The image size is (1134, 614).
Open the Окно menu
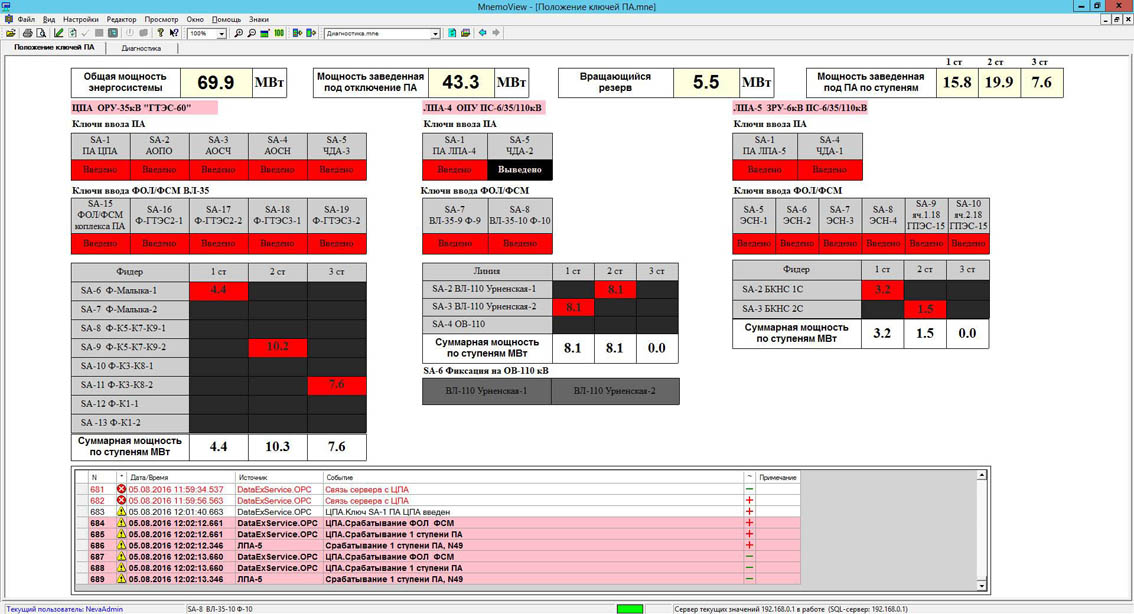(195, 20)
